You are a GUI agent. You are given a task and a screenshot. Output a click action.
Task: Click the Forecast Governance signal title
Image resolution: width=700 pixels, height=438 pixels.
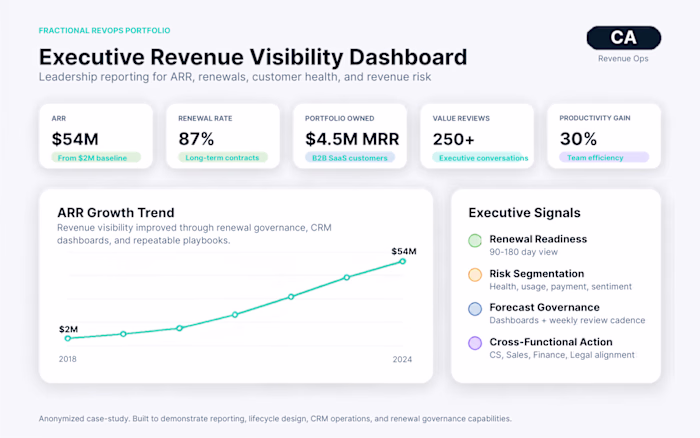pos(544,307)
